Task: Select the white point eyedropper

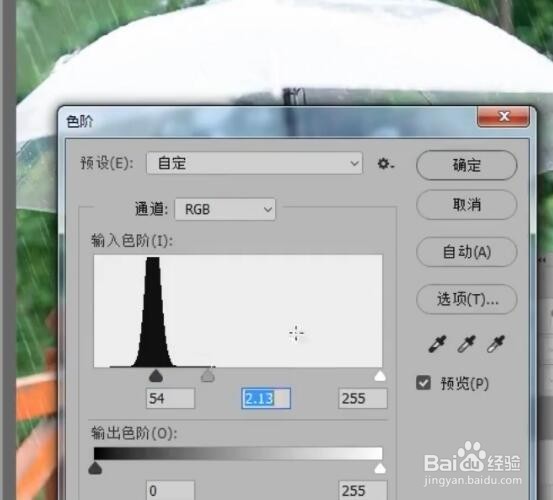Action: [496, 344]
